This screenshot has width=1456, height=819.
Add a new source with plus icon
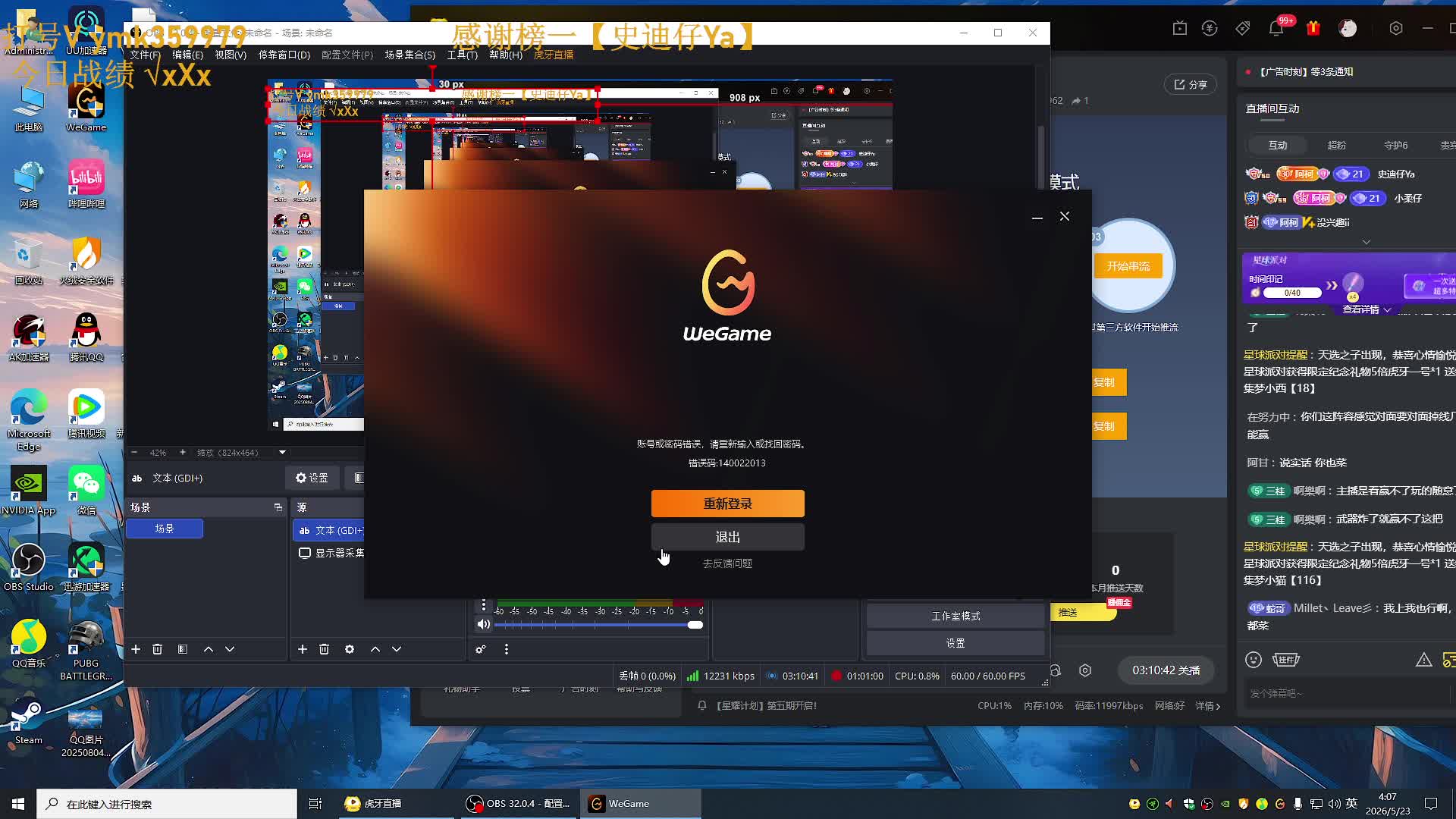[x=302, y=649]
